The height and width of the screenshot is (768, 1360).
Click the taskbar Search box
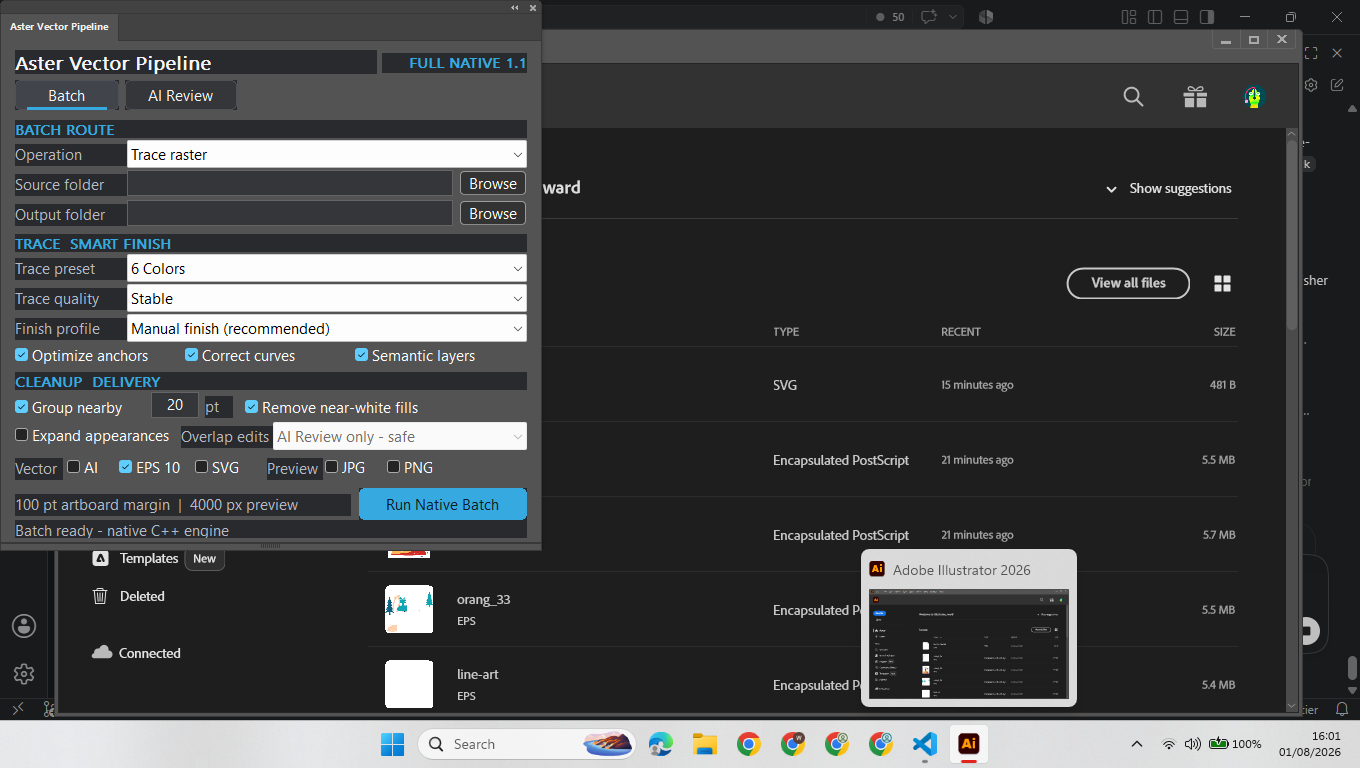click(x=526, y=744)
